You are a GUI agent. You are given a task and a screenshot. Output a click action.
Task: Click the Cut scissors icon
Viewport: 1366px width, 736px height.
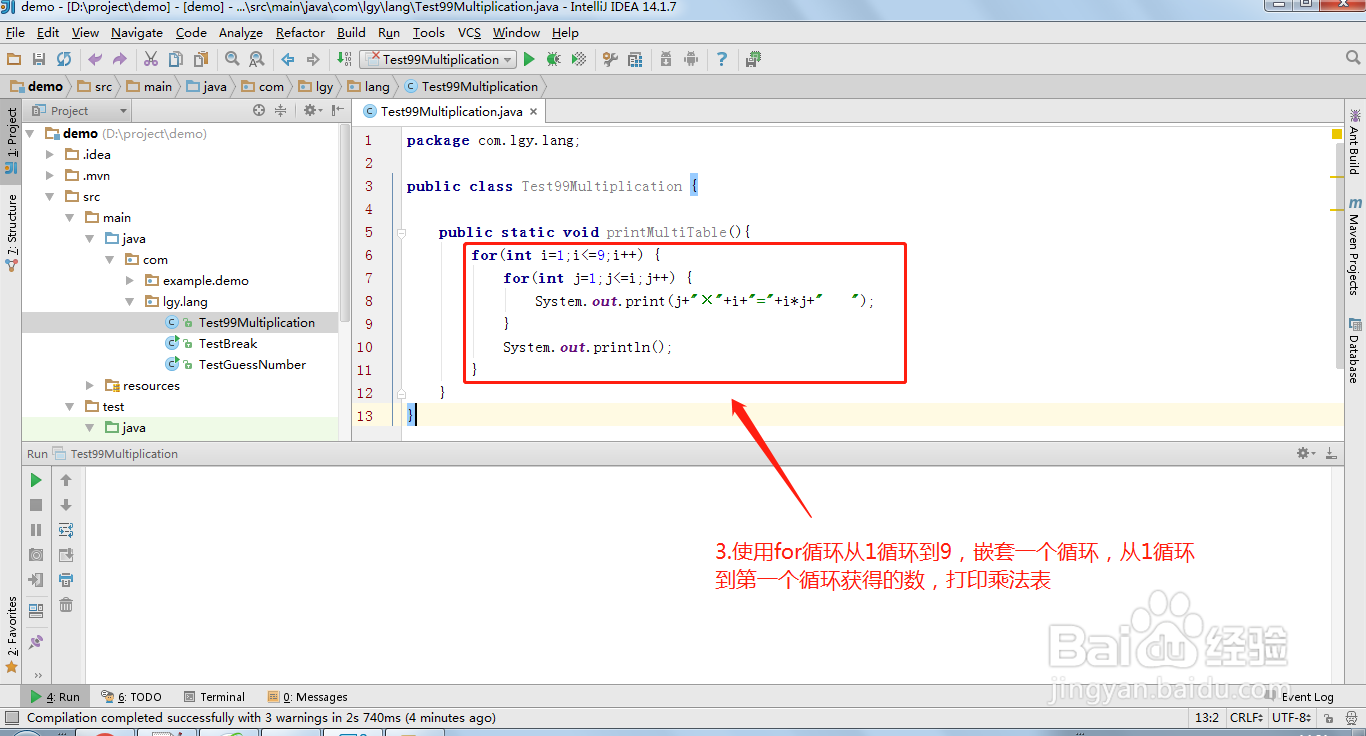(151, 60)
